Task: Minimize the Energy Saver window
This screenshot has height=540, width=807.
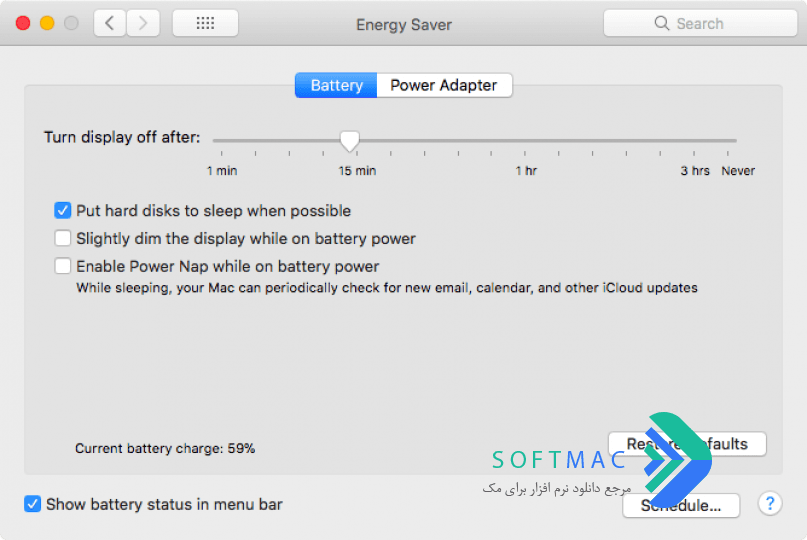Action: tap(47, 23)
